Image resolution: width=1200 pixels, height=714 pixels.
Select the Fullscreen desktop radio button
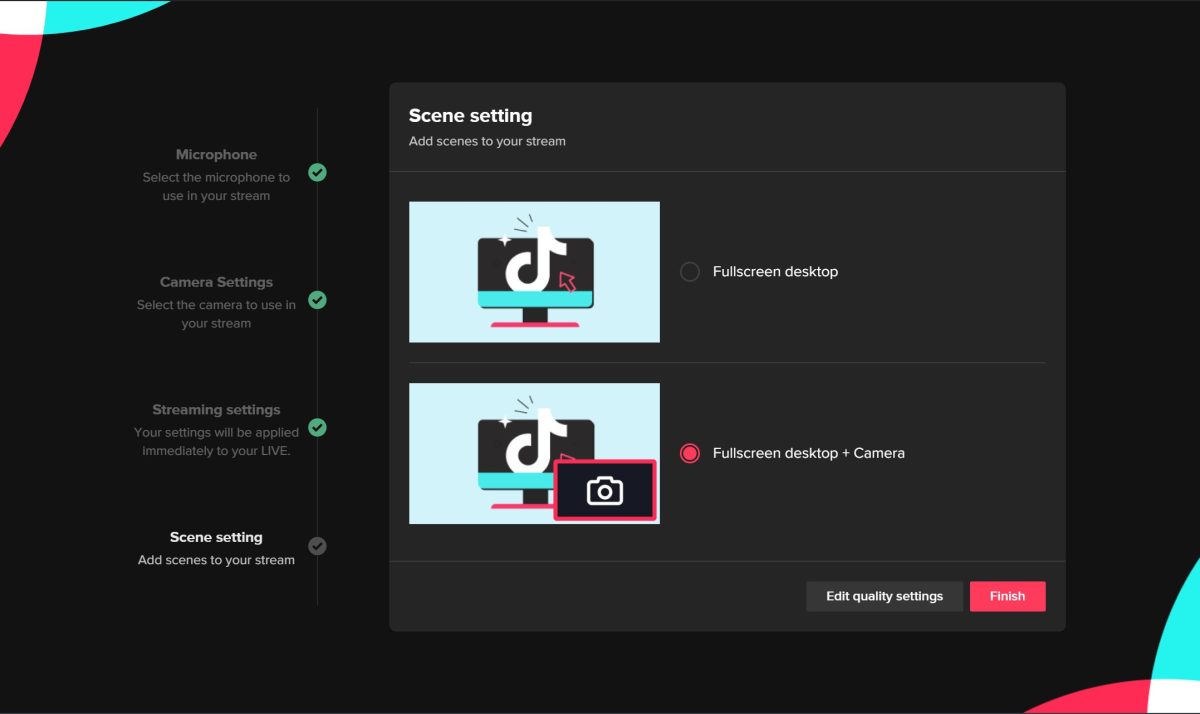(689, 272)
